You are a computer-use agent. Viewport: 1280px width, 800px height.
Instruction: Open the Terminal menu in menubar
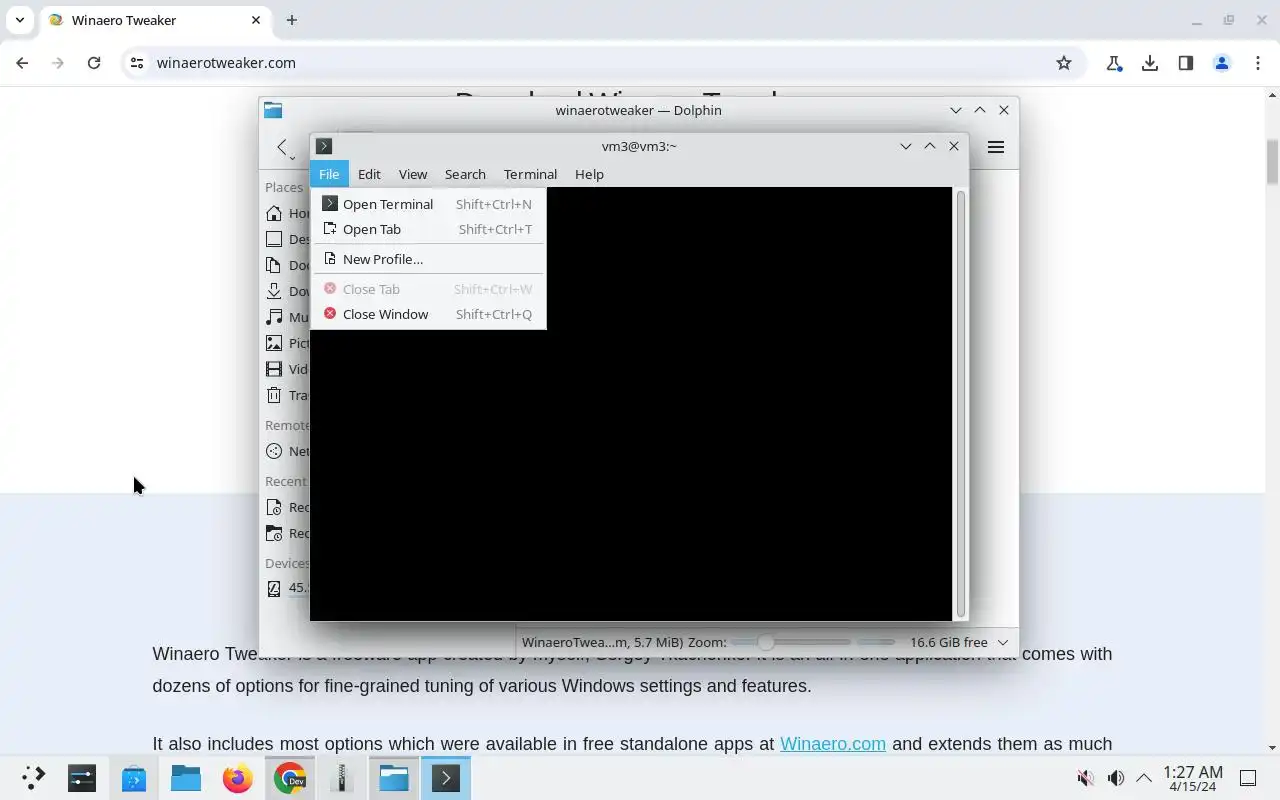[530, 174]
